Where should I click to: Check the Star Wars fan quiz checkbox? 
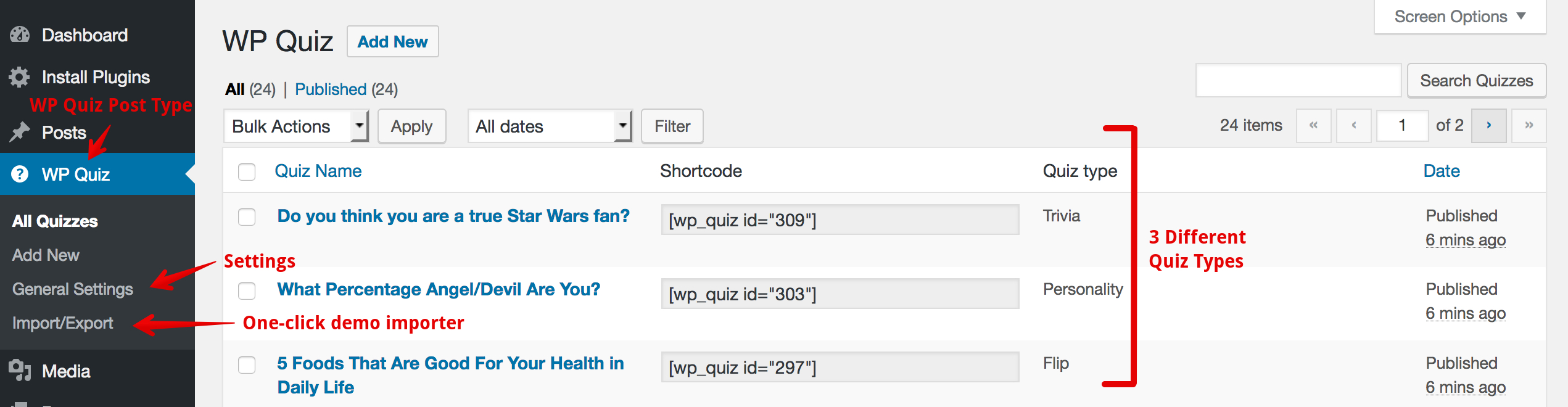click(x=247, y=217)
